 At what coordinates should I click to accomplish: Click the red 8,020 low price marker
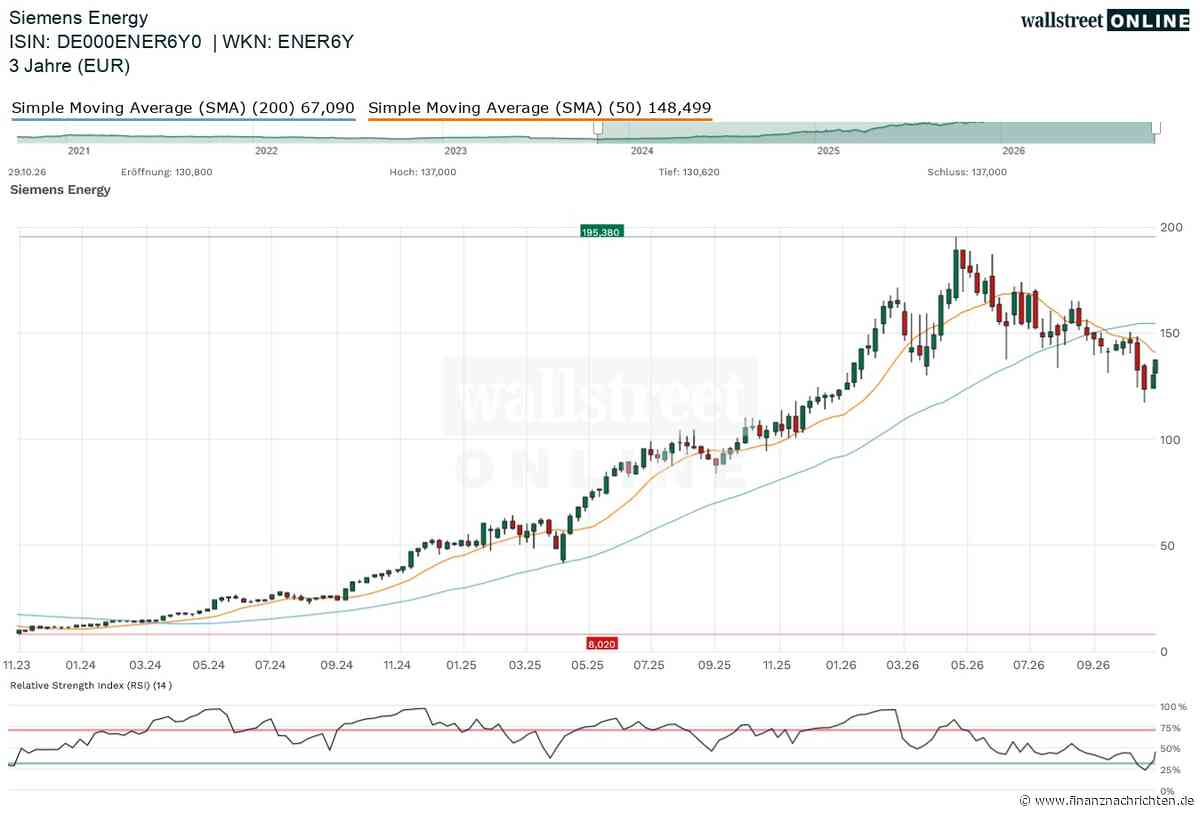(600, 645)
